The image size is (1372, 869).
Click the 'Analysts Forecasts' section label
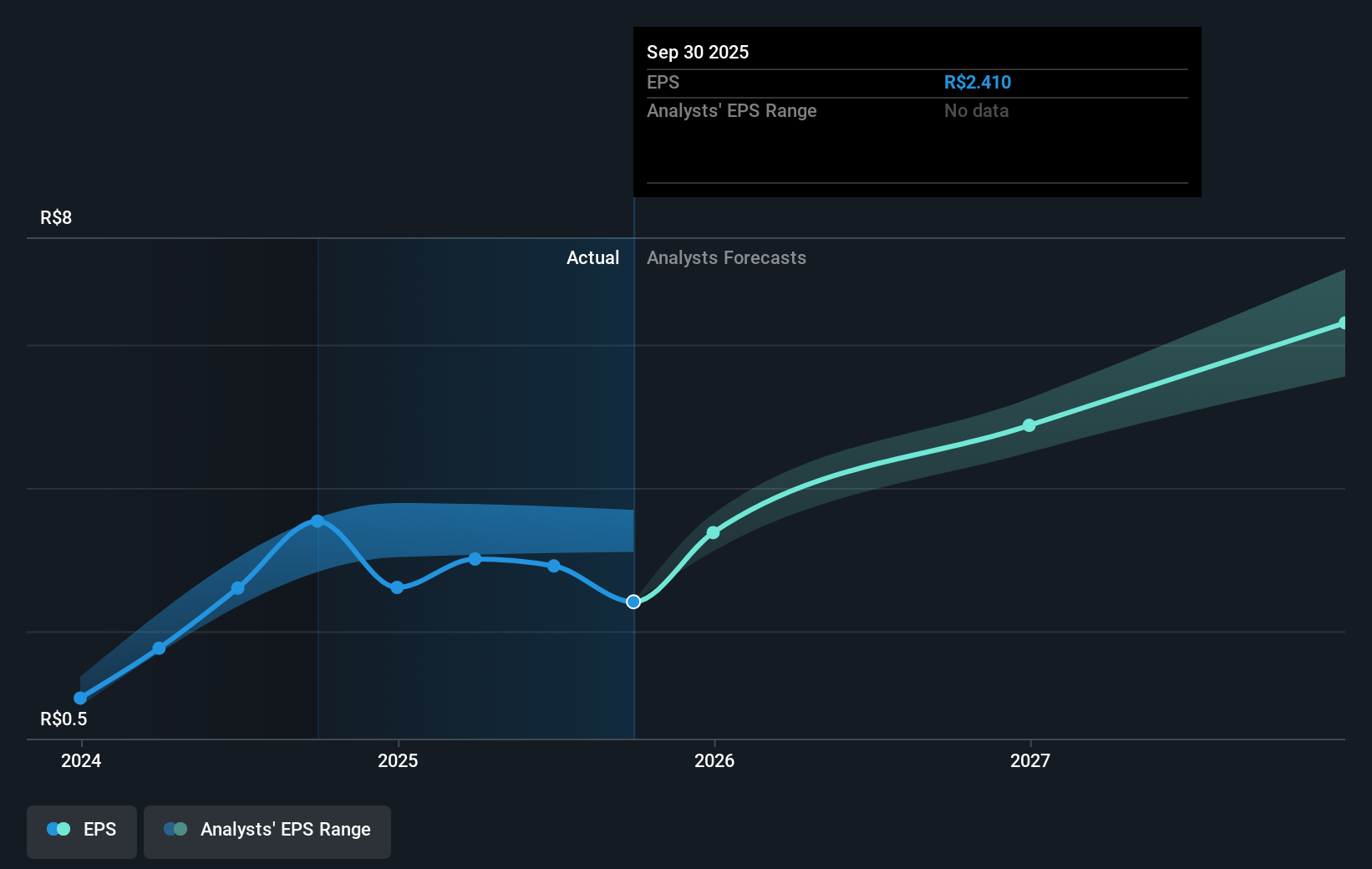726,257
